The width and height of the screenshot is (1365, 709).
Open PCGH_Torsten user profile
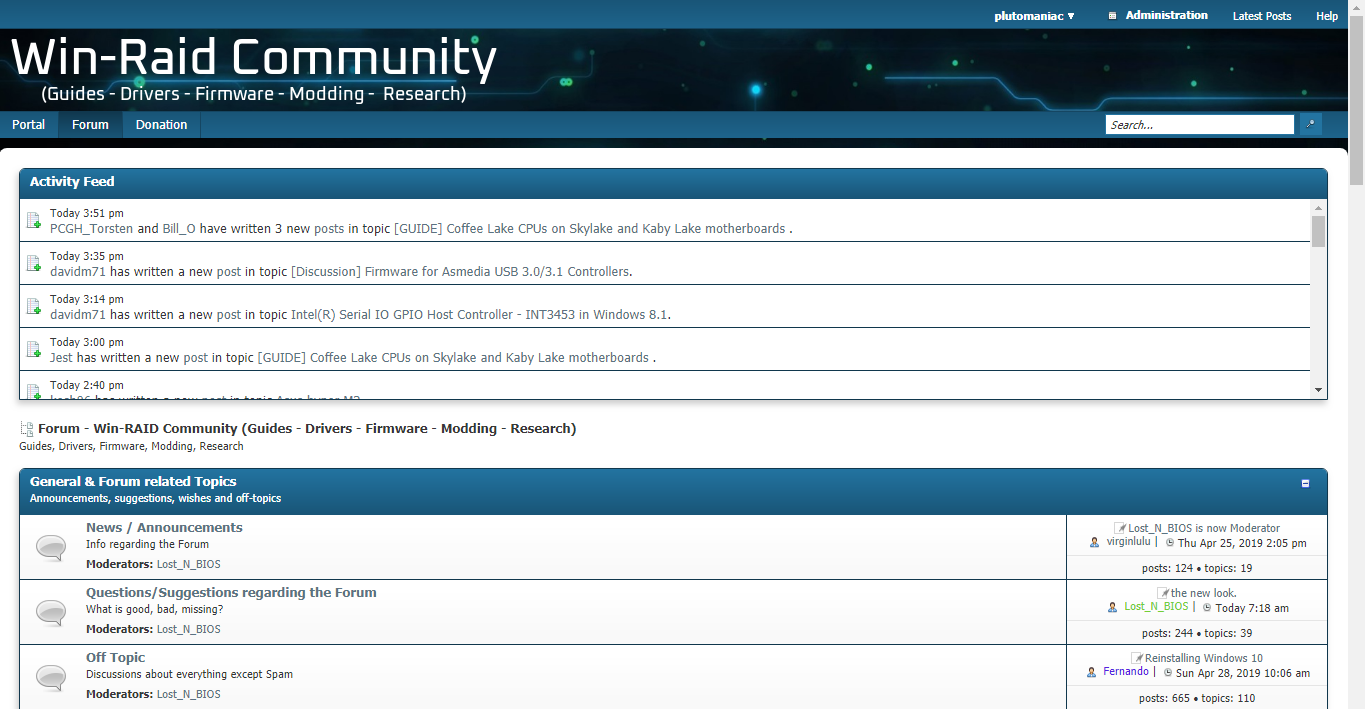click(x=91, y=229)
